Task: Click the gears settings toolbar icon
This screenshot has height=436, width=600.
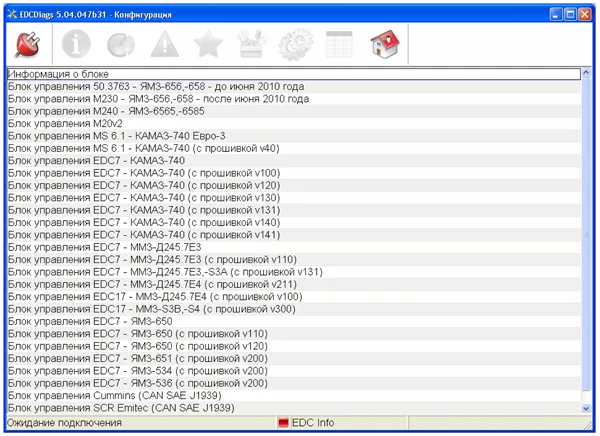Action: 295,44
